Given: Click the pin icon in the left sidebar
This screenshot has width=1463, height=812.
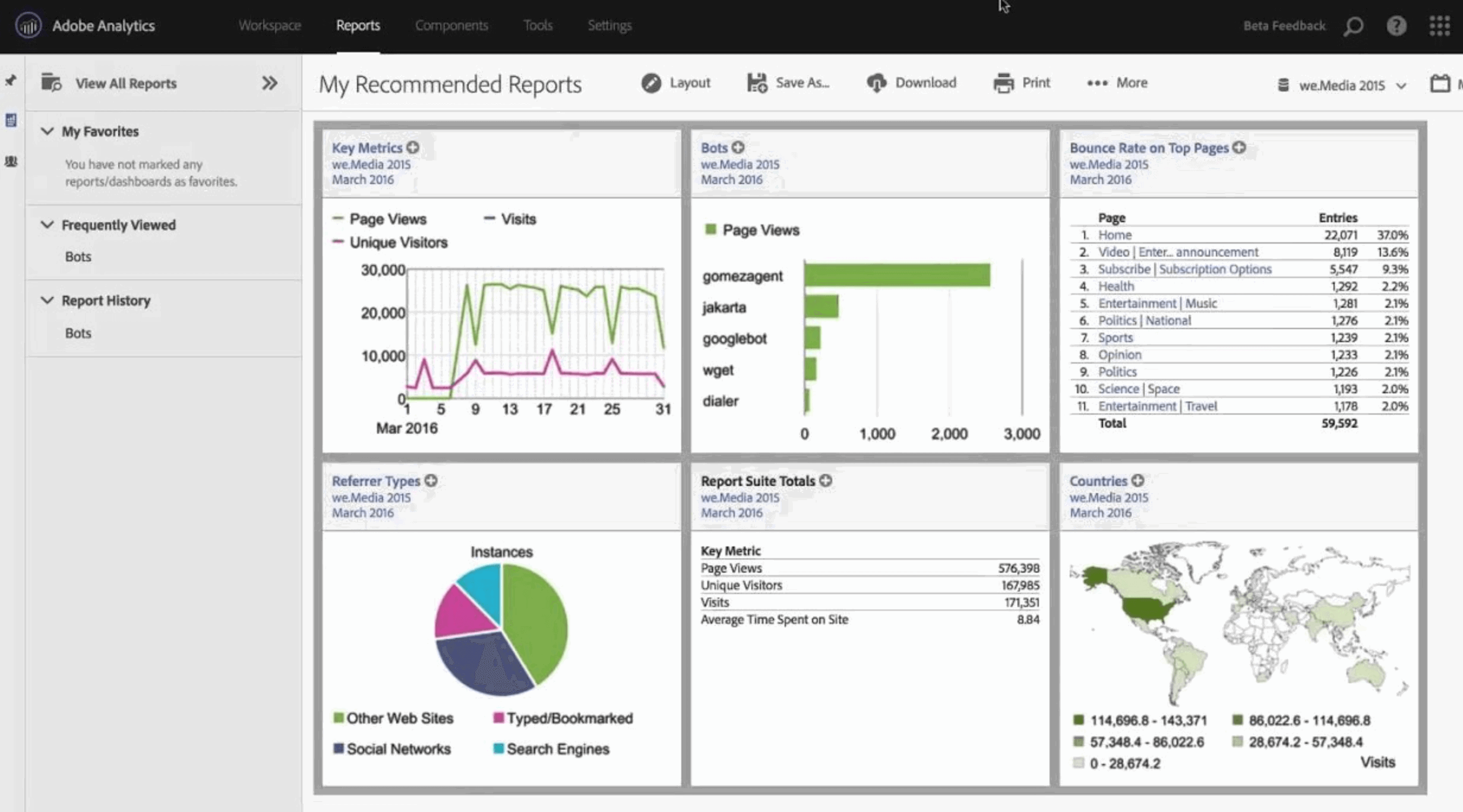Looking at the screenshot, I should point(10,81).
